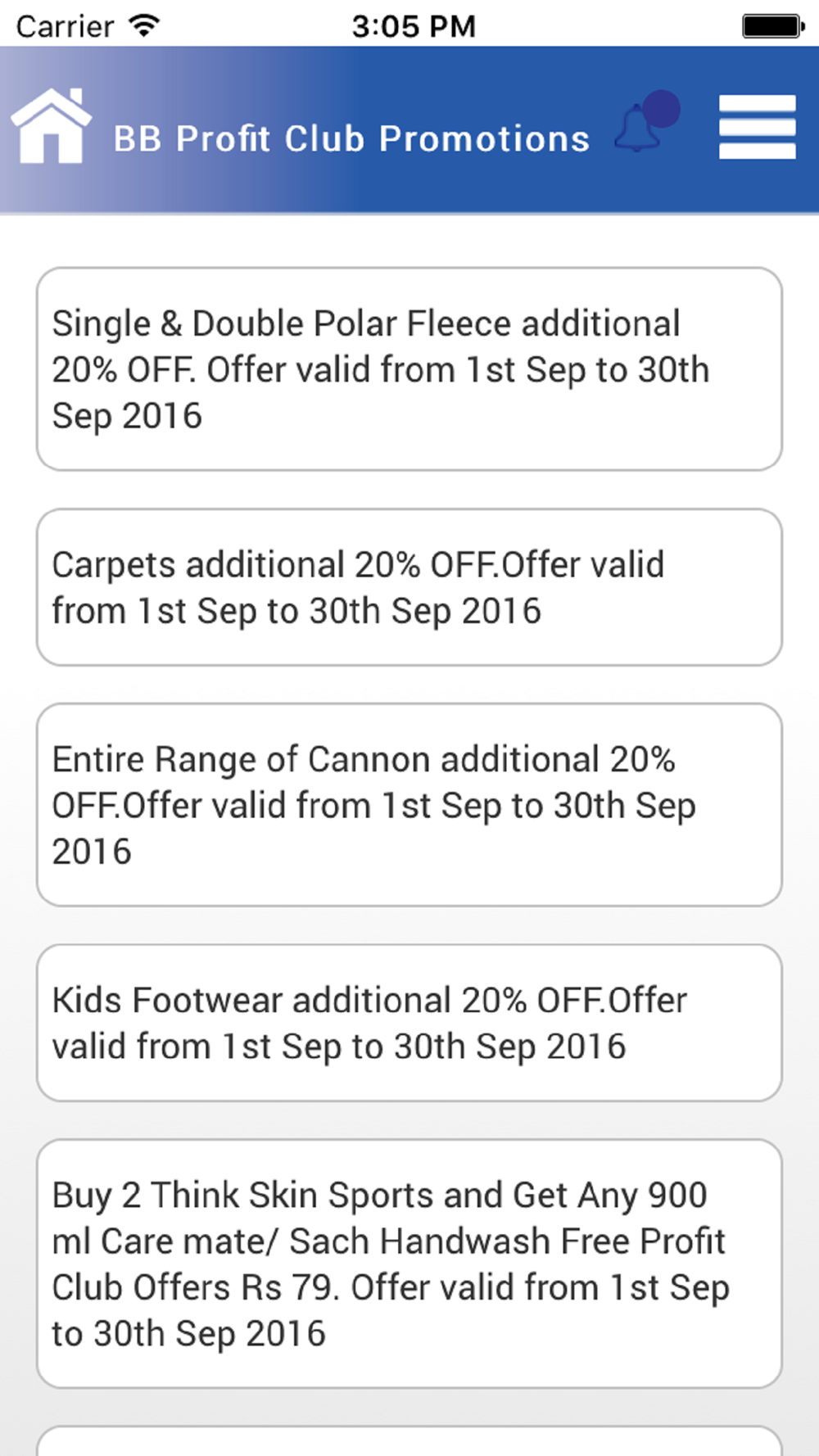Select the Carpets additional 20% OFF promotion
The image size is (819, 1456).
coord(409,587)
